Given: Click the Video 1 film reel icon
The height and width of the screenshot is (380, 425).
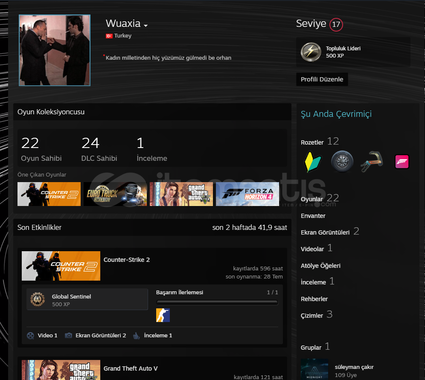Looking at the screenshot, I should (x=30, y=335).
